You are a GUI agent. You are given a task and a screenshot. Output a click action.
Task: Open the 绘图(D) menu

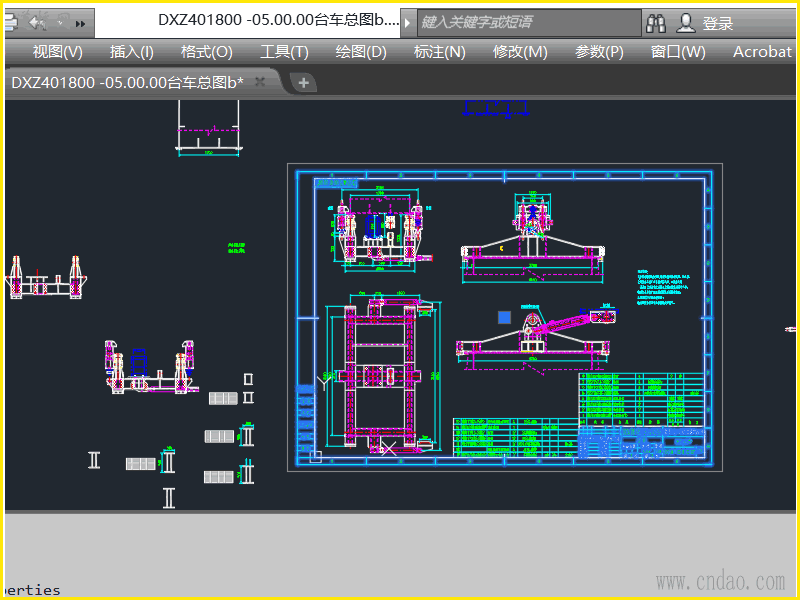click(361, 52)
